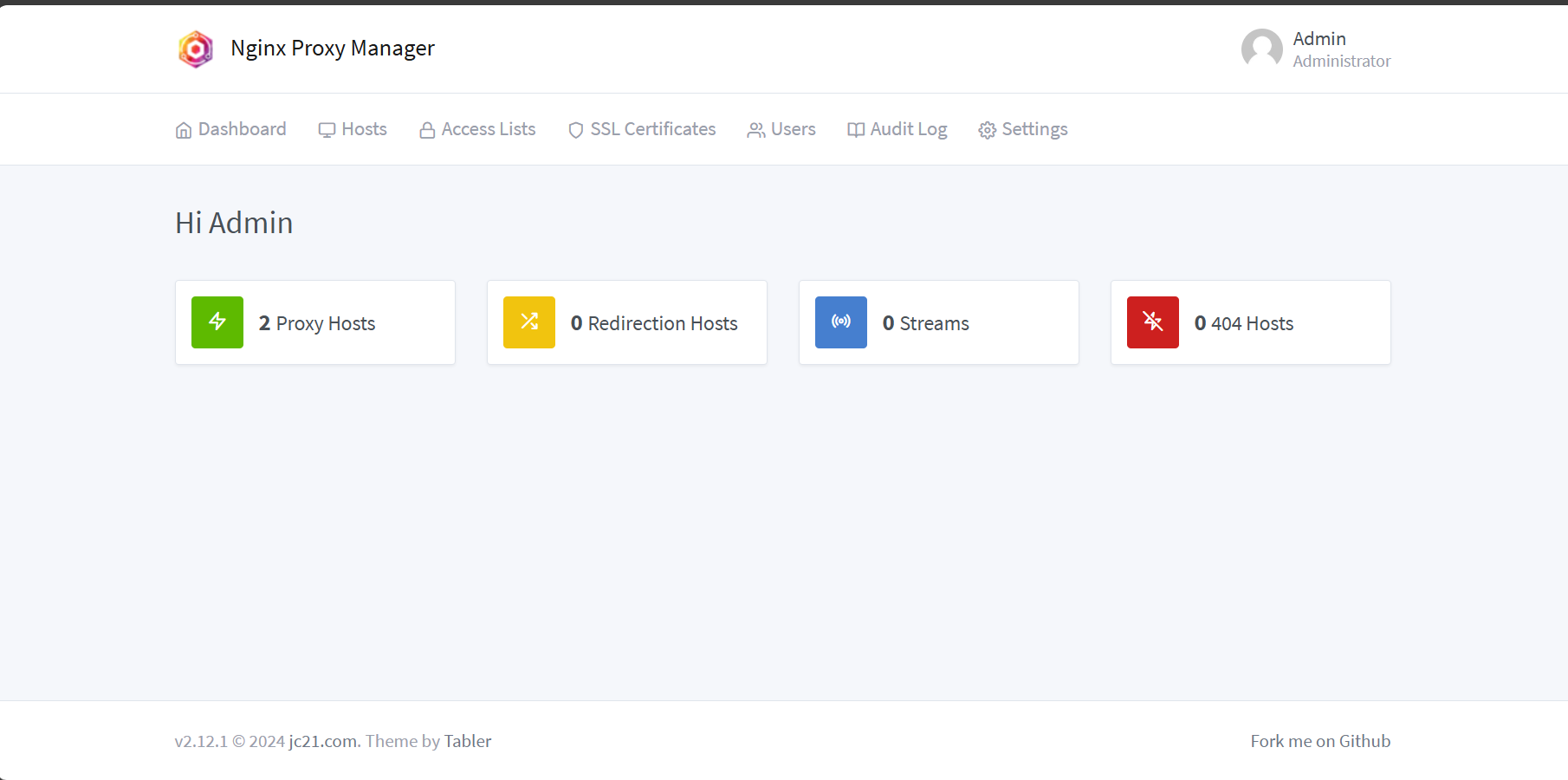Open the Nginx Proxy Manager title link
1568x780 pixels.
pyautogui.click(x=333, y=49)
